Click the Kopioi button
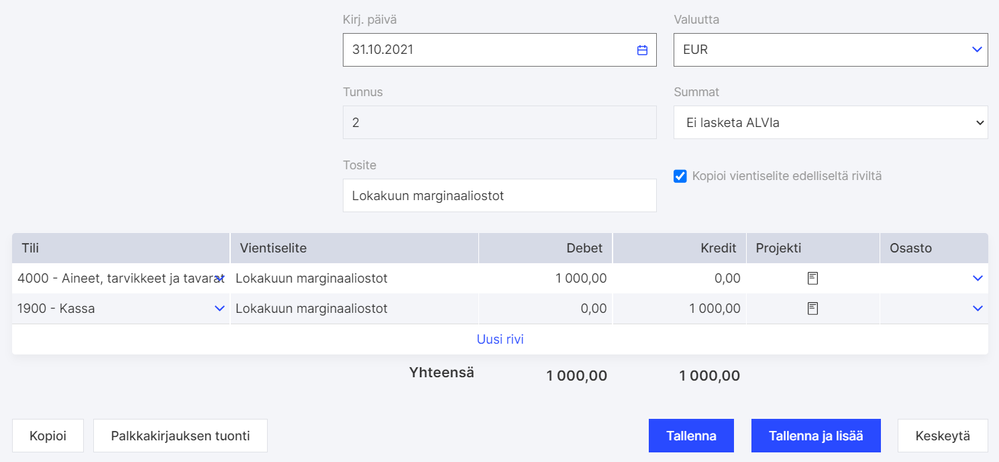999x462 pixels. [48, 436]
